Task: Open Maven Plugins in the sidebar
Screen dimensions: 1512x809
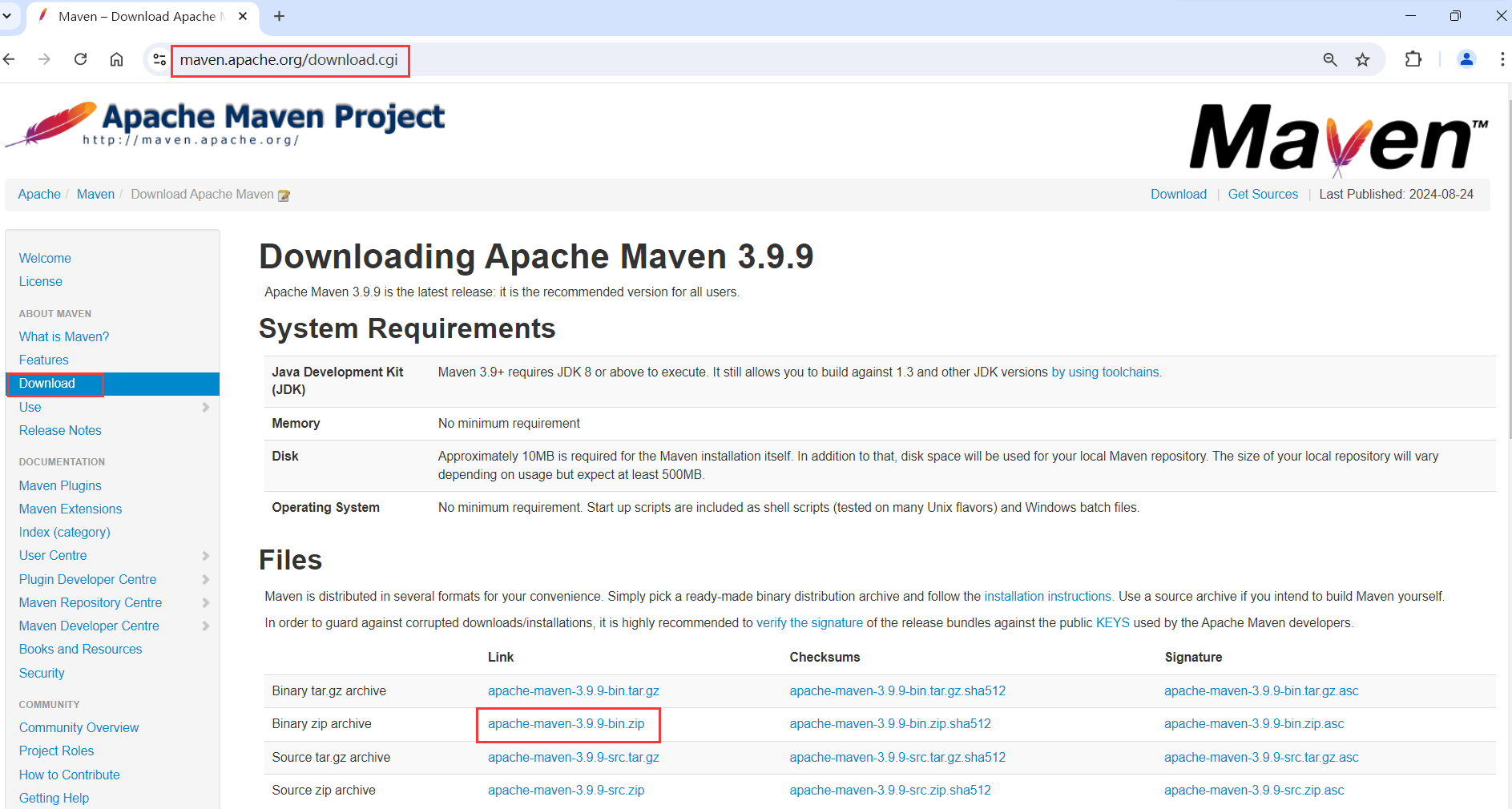Action: point(60,486)
